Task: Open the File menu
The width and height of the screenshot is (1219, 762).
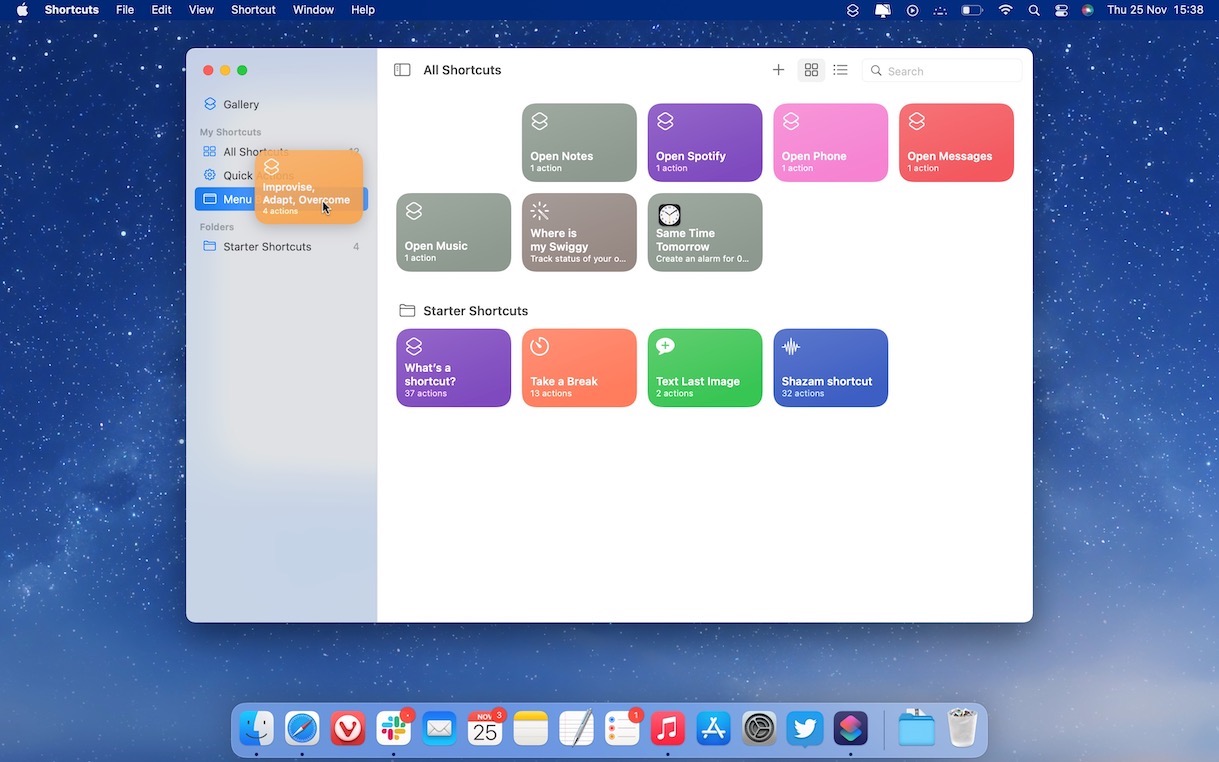Action: (125, 10)
